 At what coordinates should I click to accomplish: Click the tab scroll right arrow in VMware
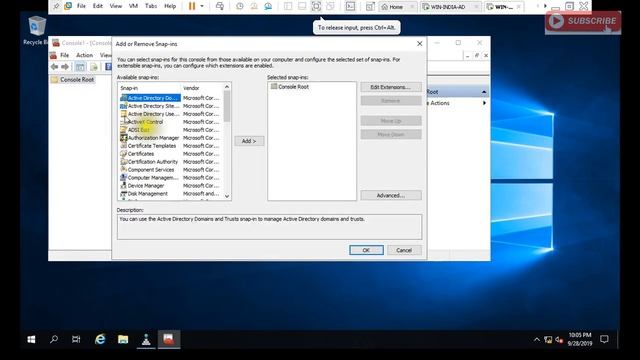(x=545, y=6)
